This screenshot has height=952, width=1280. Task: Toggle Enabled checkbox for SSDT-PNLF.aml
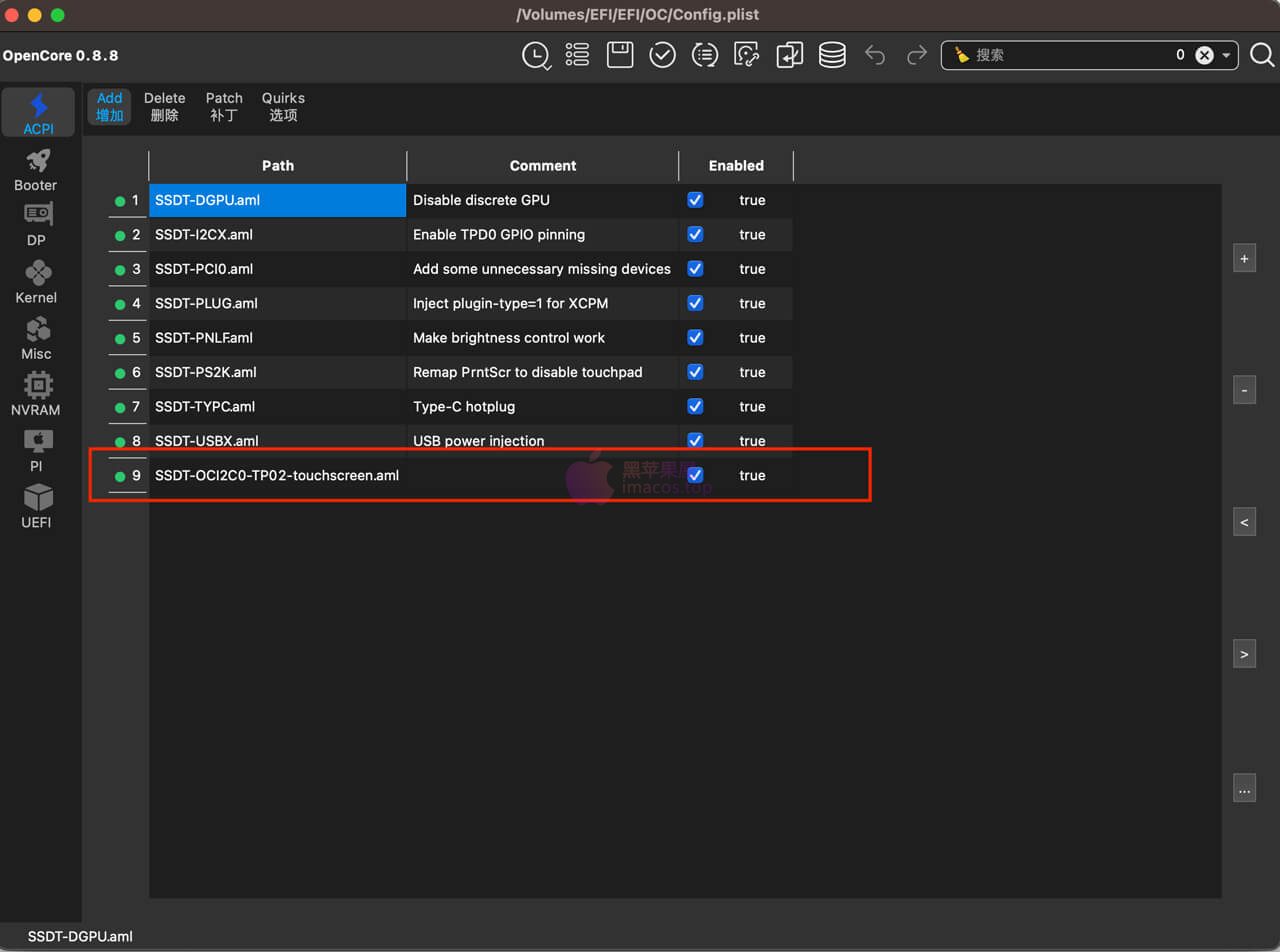[695, 337]
